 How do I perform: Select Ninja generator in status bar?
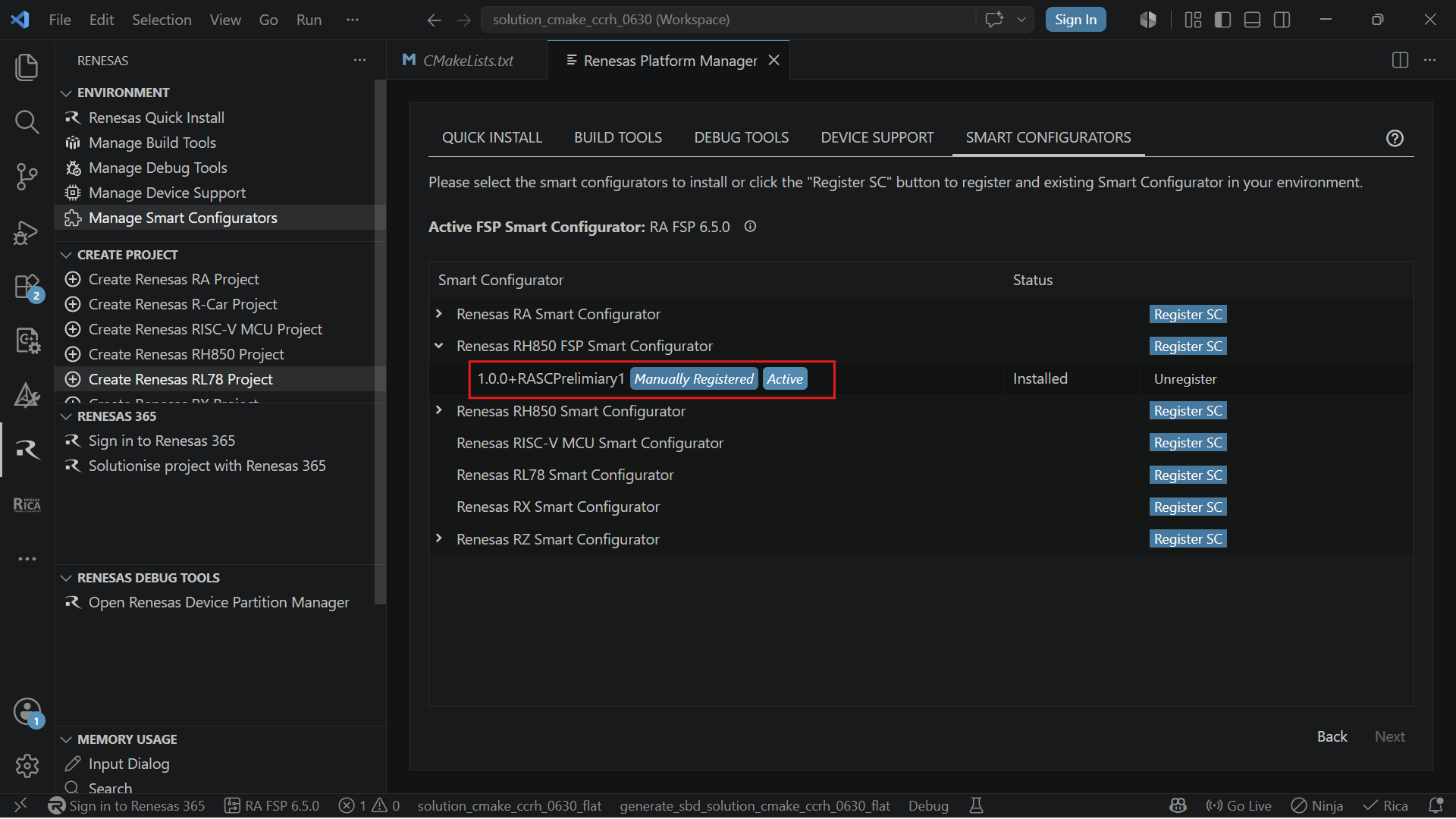[1317, 805]
